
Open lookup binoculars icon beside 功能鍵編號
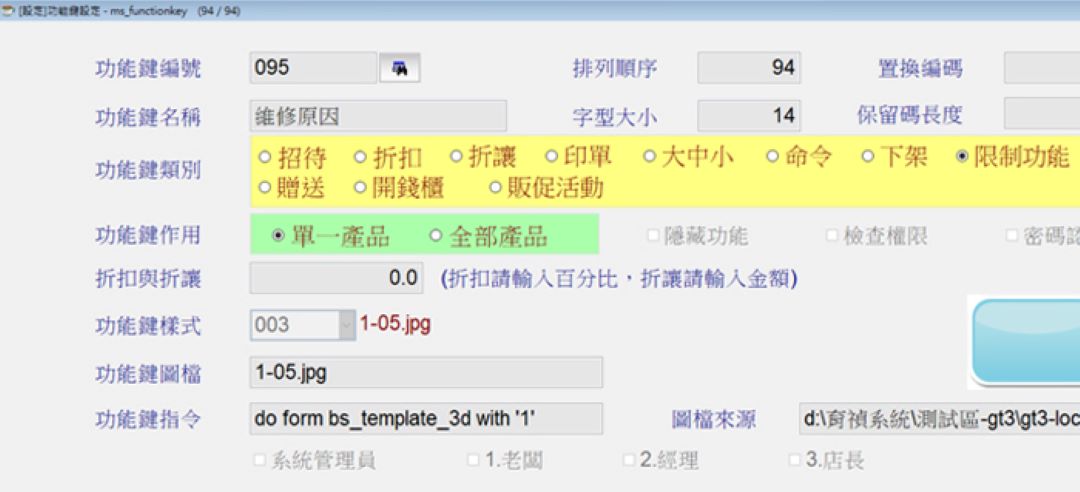click(399, 68)
